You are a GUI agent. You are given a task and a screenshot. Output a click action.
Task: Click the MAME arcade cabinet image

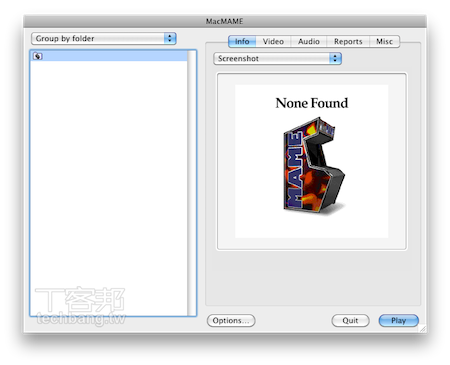pyautogui.click(x=314, y=165)
